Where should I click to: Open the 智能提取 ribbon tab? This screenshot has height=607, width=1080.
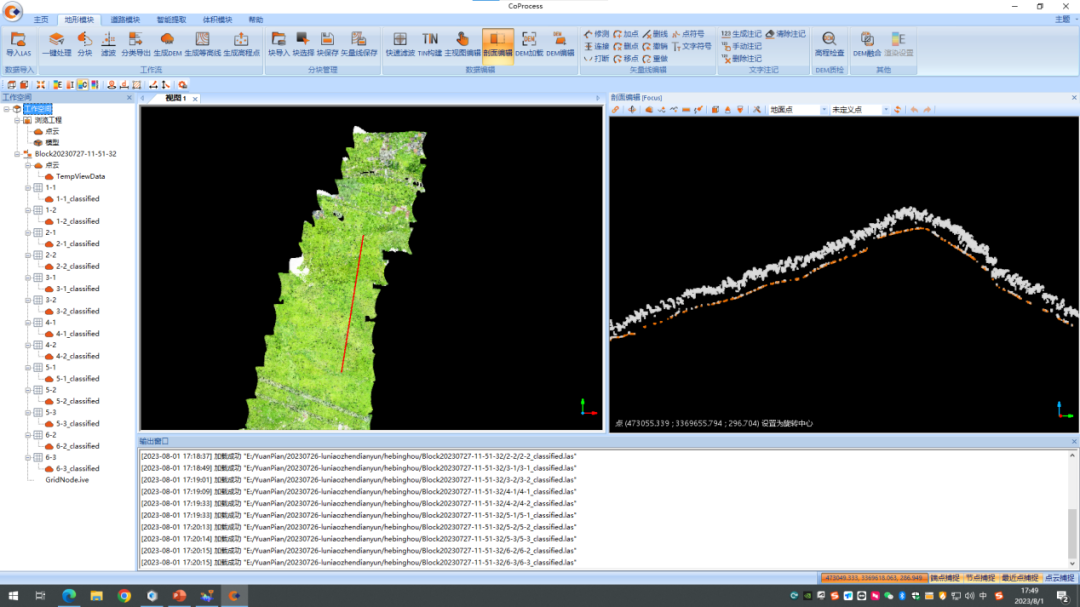pos(171,20)
